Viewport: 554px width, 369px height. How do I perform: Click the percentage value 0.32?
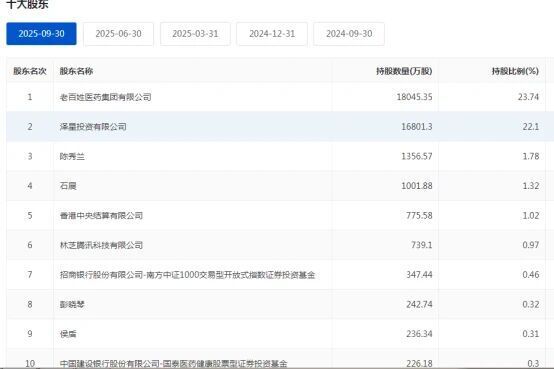pos(531,304)
